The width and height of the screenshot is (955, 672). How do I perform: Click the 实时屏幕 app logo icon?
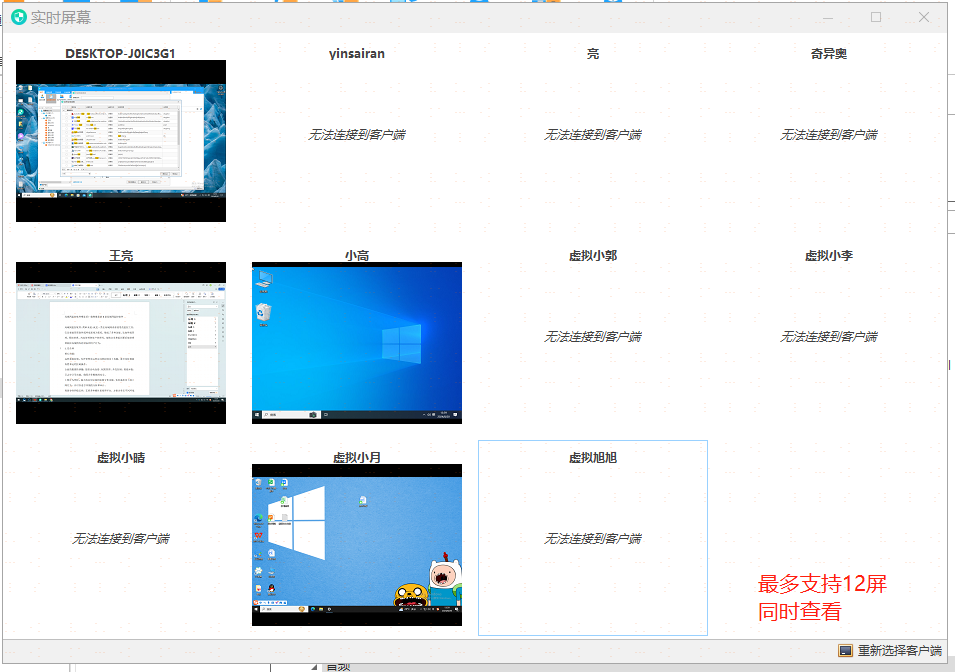[x=19, y=17]
